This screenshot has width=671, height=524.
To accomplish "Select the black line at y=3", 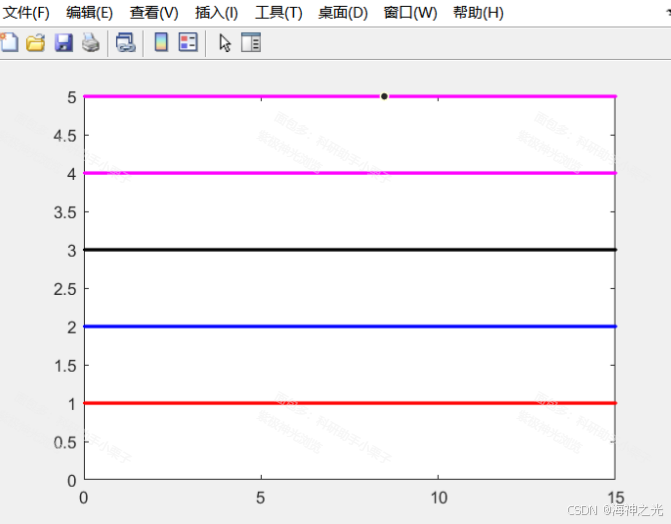I will pyautogui.click(x=350, y=250).
